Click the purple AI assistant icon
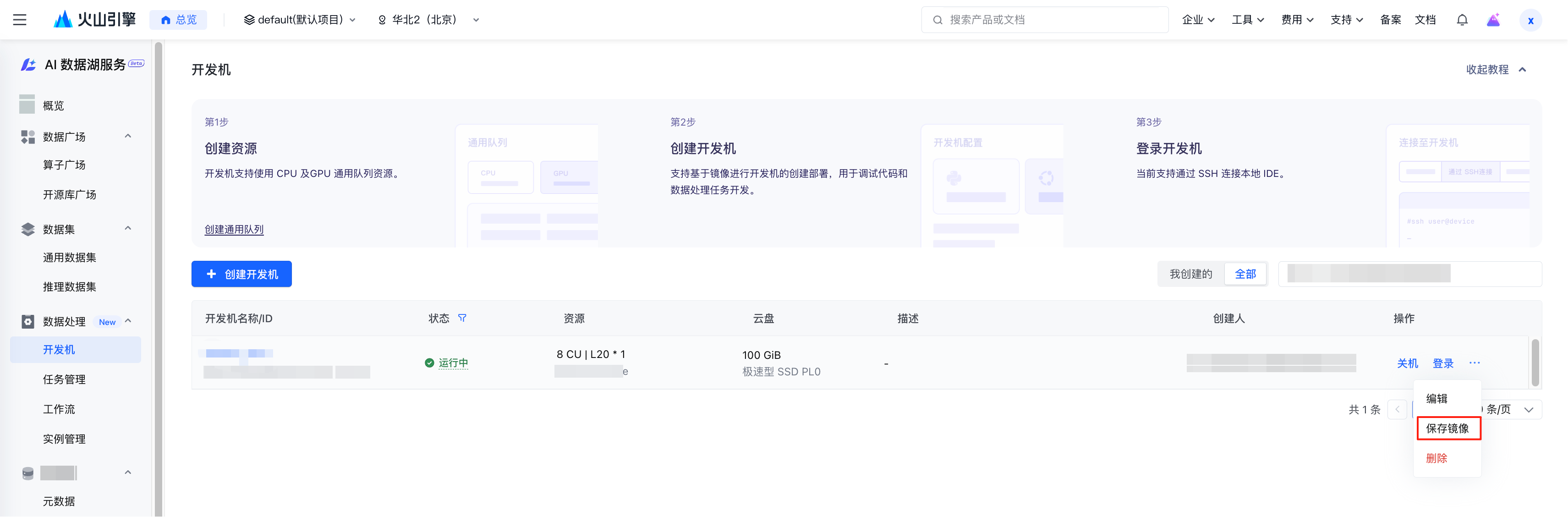1568x517 pixels. 1493,20
